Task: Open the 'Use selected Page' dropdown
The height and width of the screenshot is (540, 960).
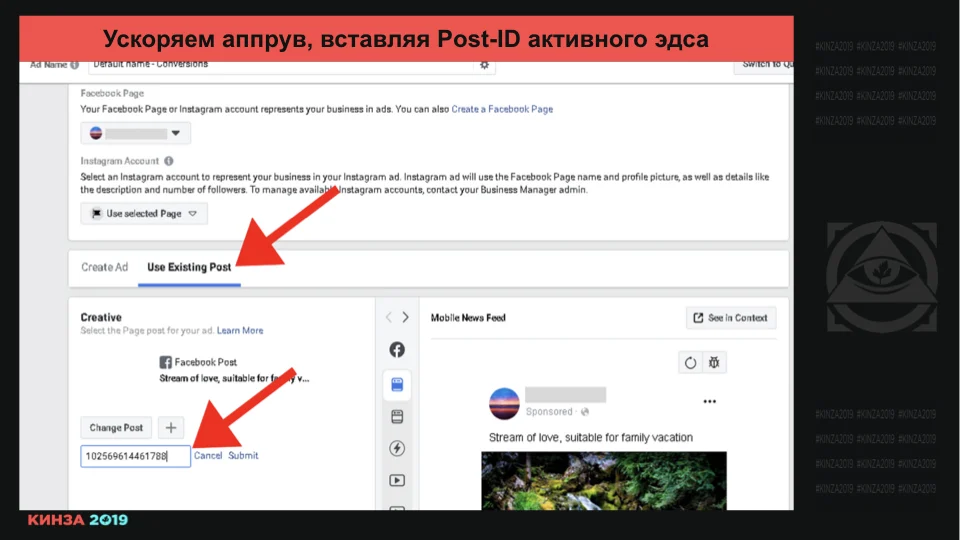Action: (144, 214)
